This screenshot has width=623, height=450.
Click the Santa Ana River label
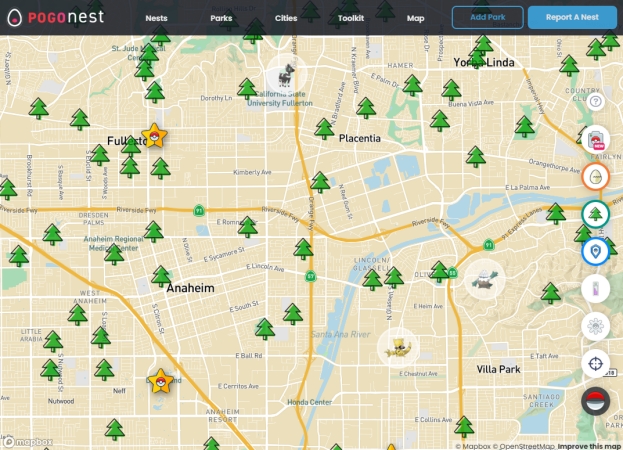341,334
